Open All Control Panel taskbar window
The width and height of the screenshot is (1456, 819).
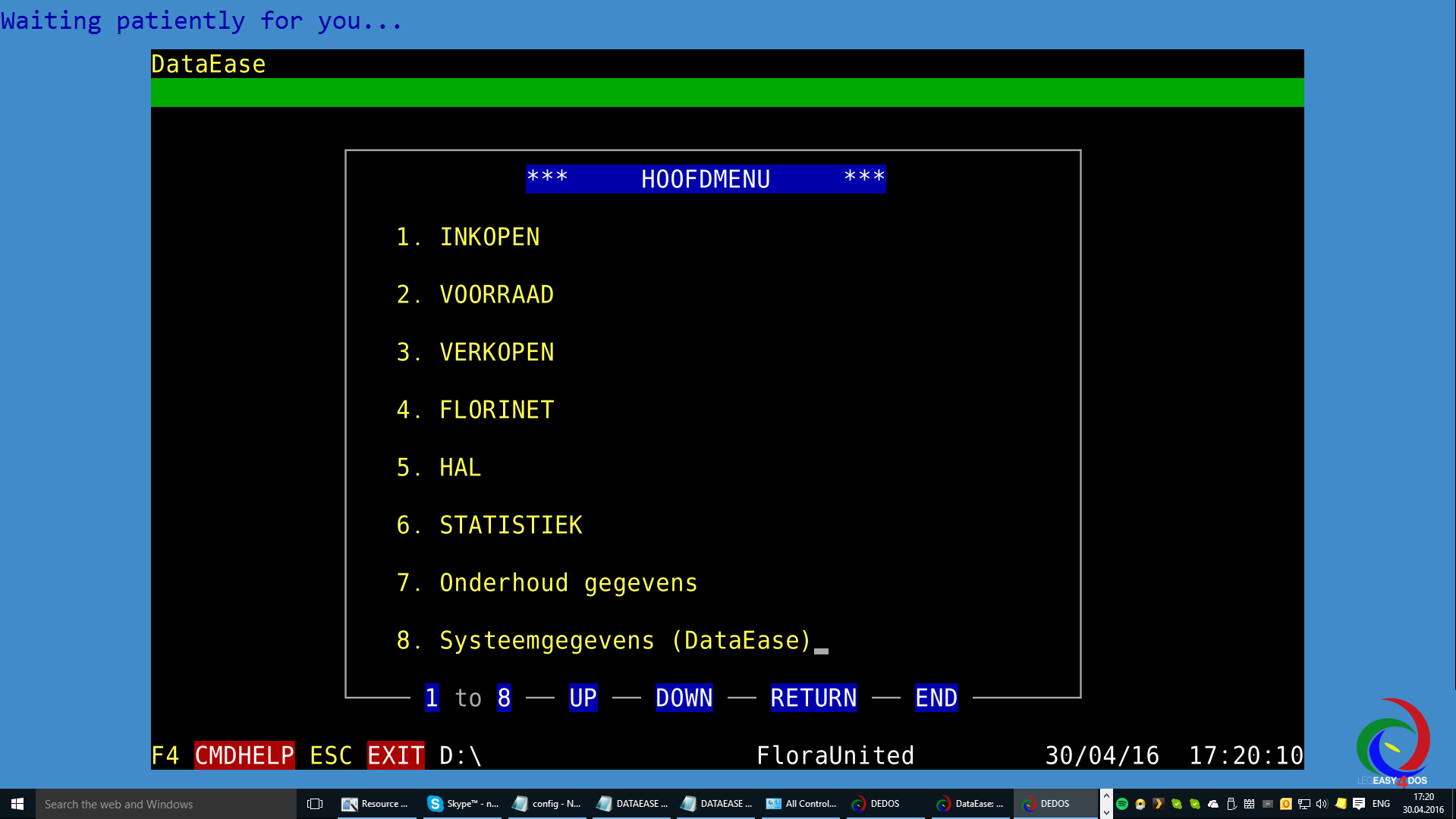tap(801, 804)
